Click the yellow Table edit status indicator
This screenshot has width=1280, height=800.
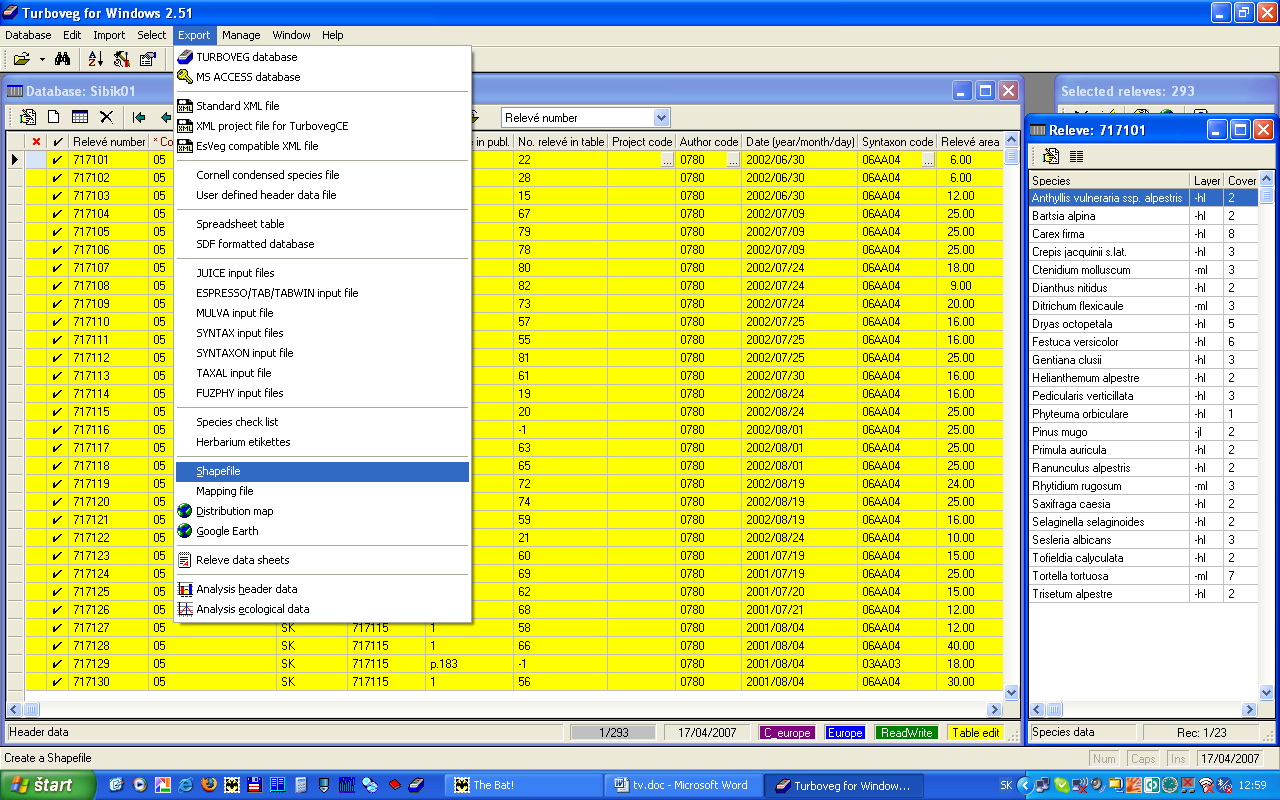tap(975, 733)
